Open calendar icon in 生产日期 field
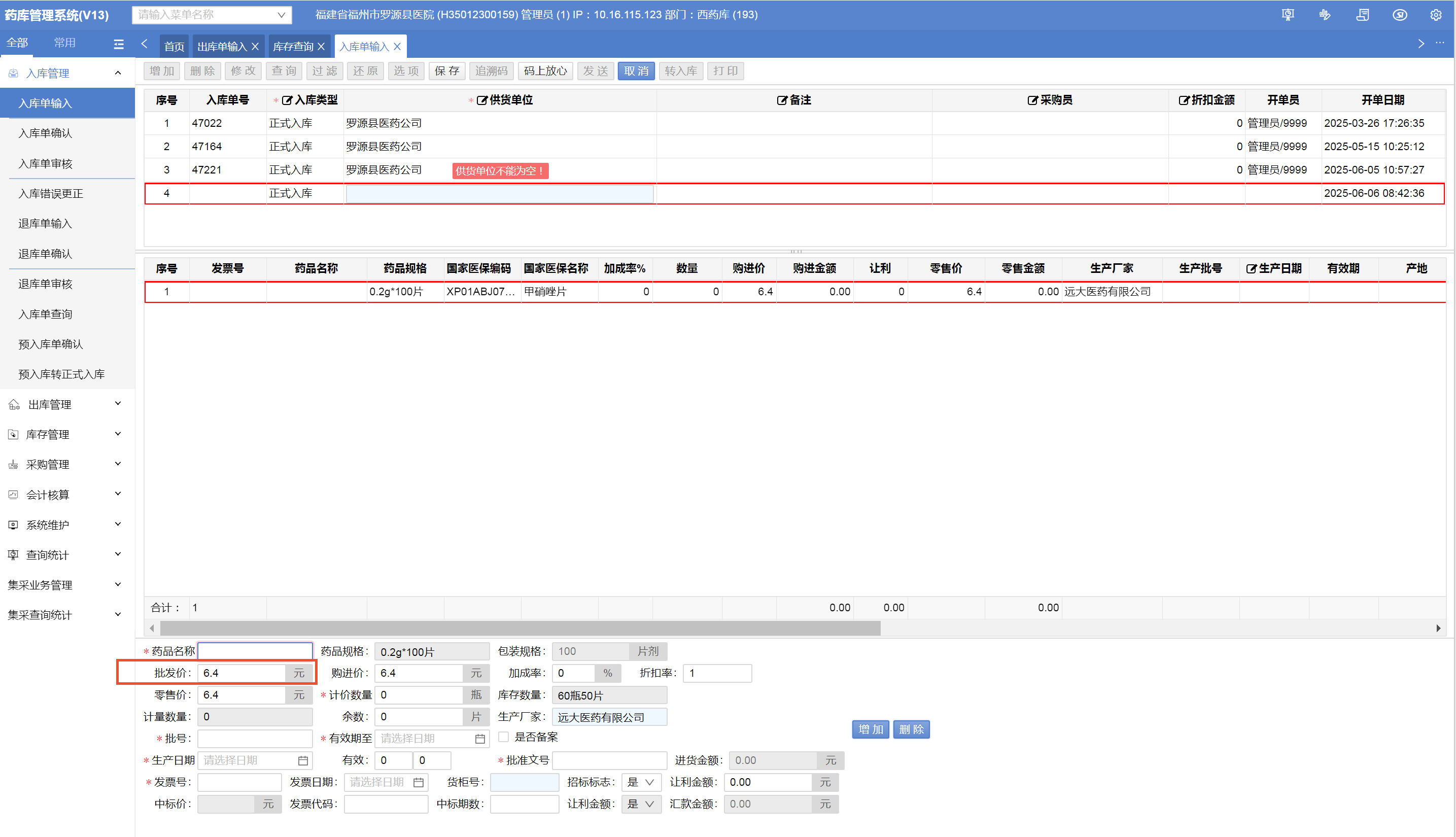The height and width of the screenshot is (837, 1456). [x=303, y=760]
